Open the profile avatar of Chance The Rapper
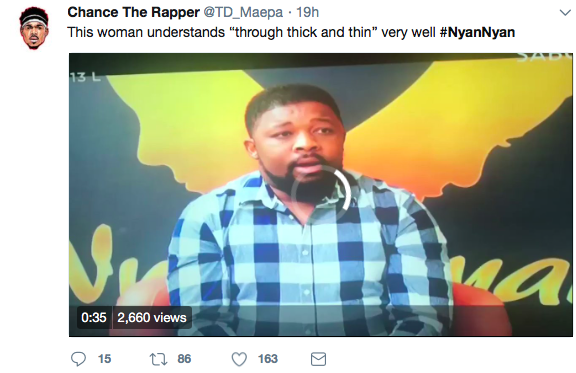The image size is (576, 373). [x=34, y=28]
